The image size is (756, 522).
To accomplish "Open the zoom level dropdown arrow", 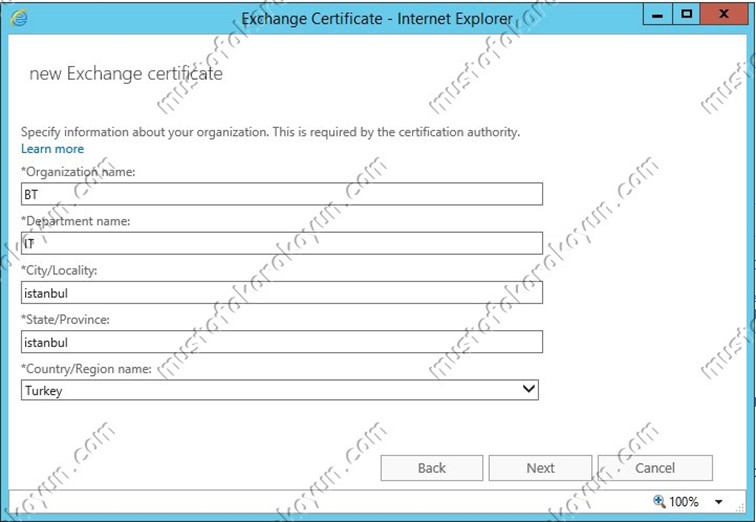I will (718, 502).
